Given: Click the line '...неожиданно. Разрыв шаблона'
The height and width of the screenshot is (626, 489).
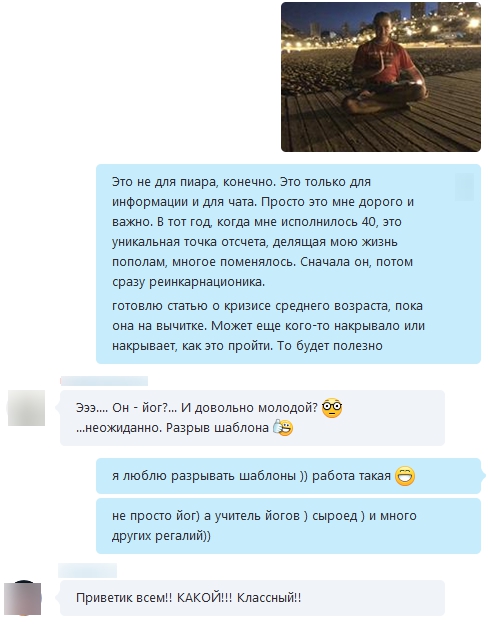Looking at the screenshot, I should point(172,428).
